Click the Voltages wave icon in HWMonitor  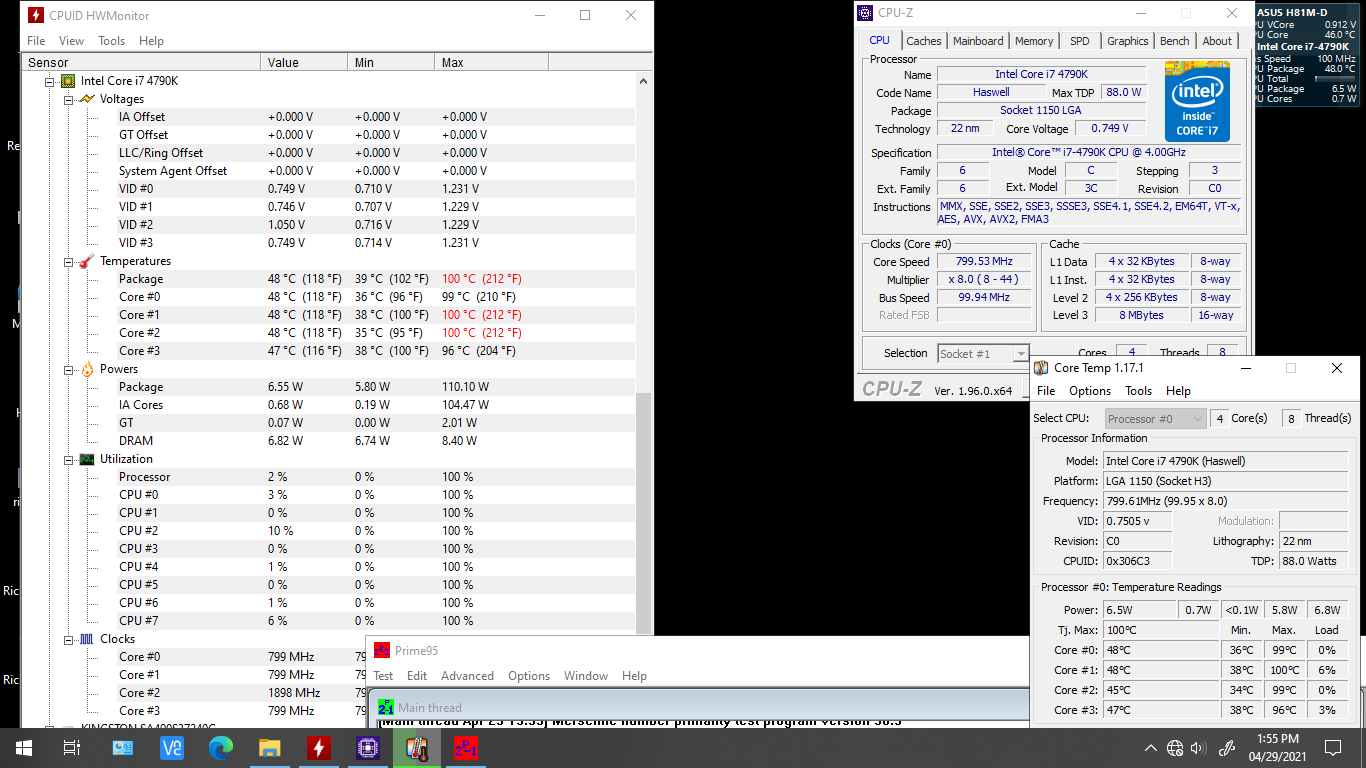pos(87,99)
